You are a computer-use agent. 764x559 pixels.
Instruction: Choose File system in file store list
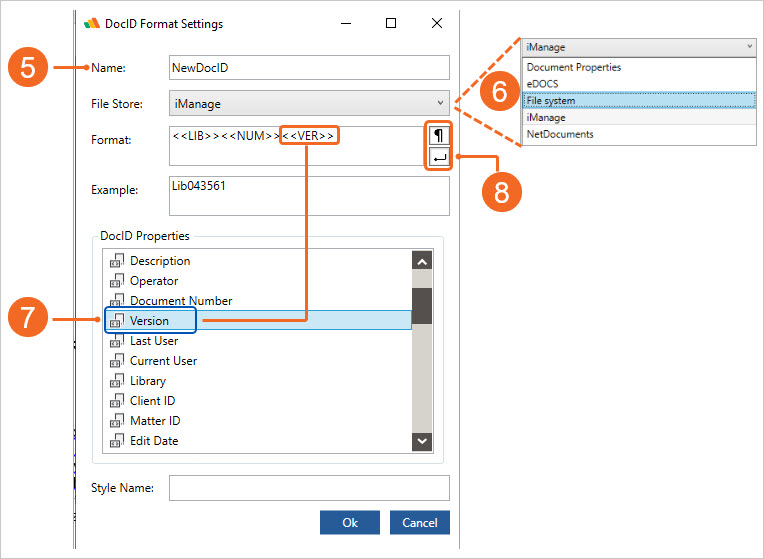pyautogui.click(x=639, y=100)
